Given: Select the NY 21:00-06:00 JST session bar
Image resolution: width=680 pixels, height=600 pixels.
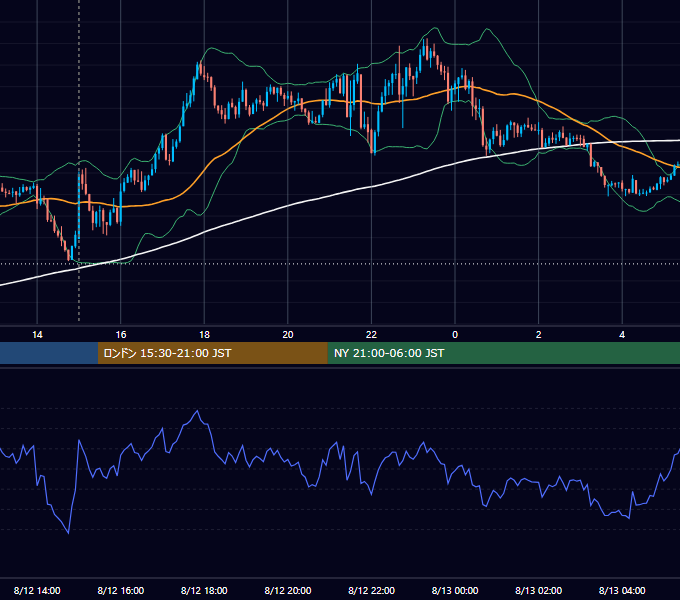Looking at the screenshot, I should click(503, 353).
